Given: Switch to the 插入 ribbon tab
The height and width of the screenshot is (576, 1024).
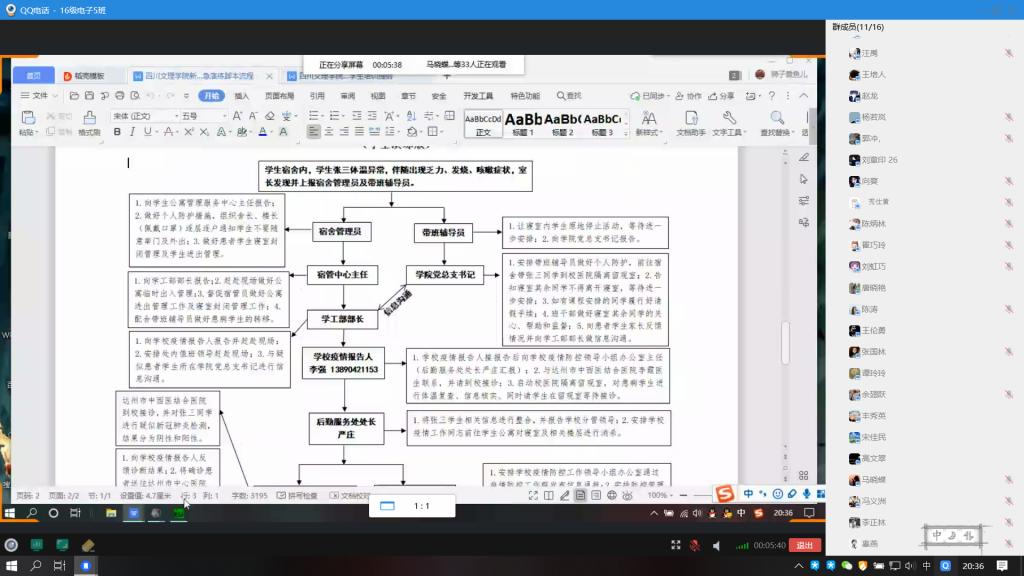Looking at the screenshot, I should click(241, 96).
